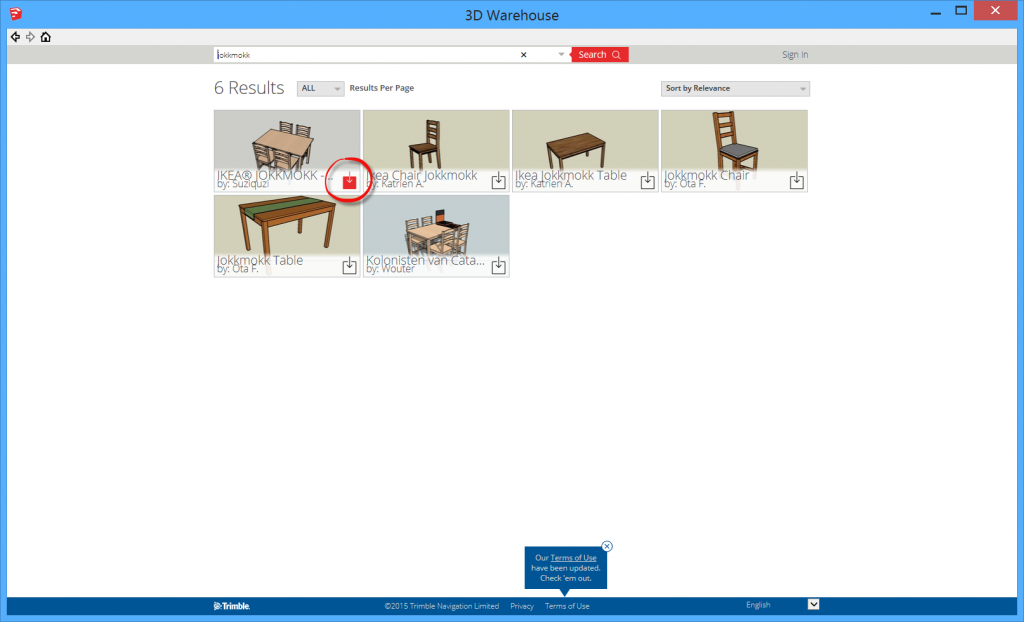Open the English language selector

pyautogui.click(x=813, y=604)
